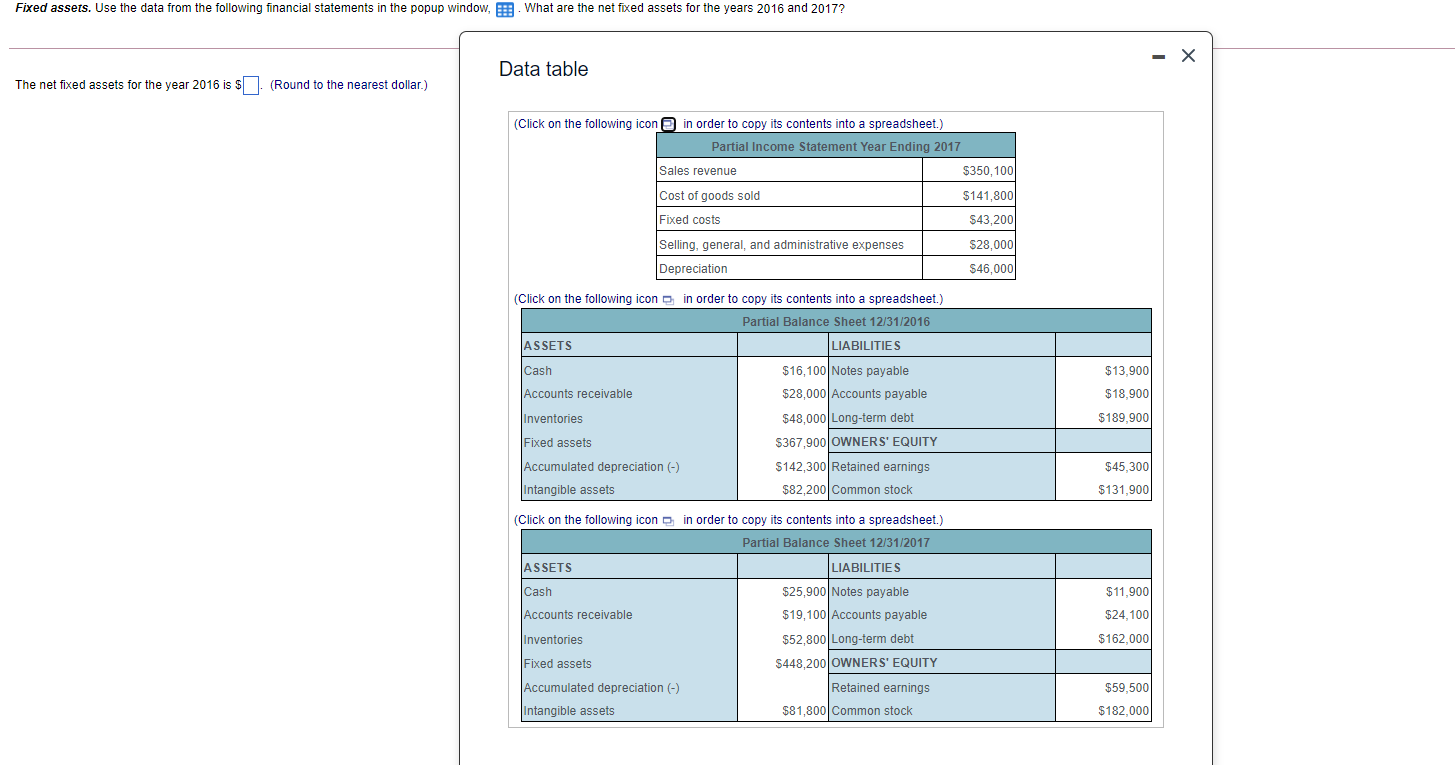
Task: Select the ASSETS column header in the 2016 sheet
Action: 545,345
